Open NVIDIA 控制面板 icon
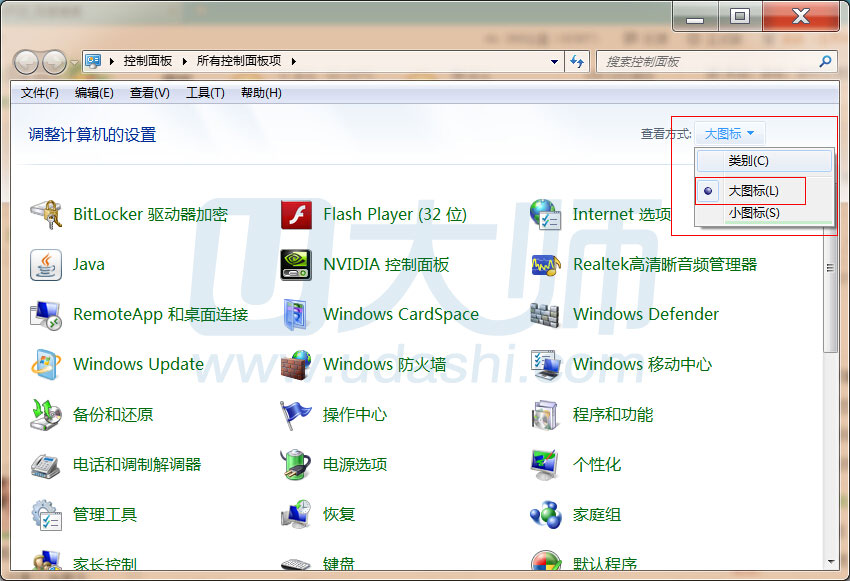This screenshot has width=850, height=581. pos(296,264)
